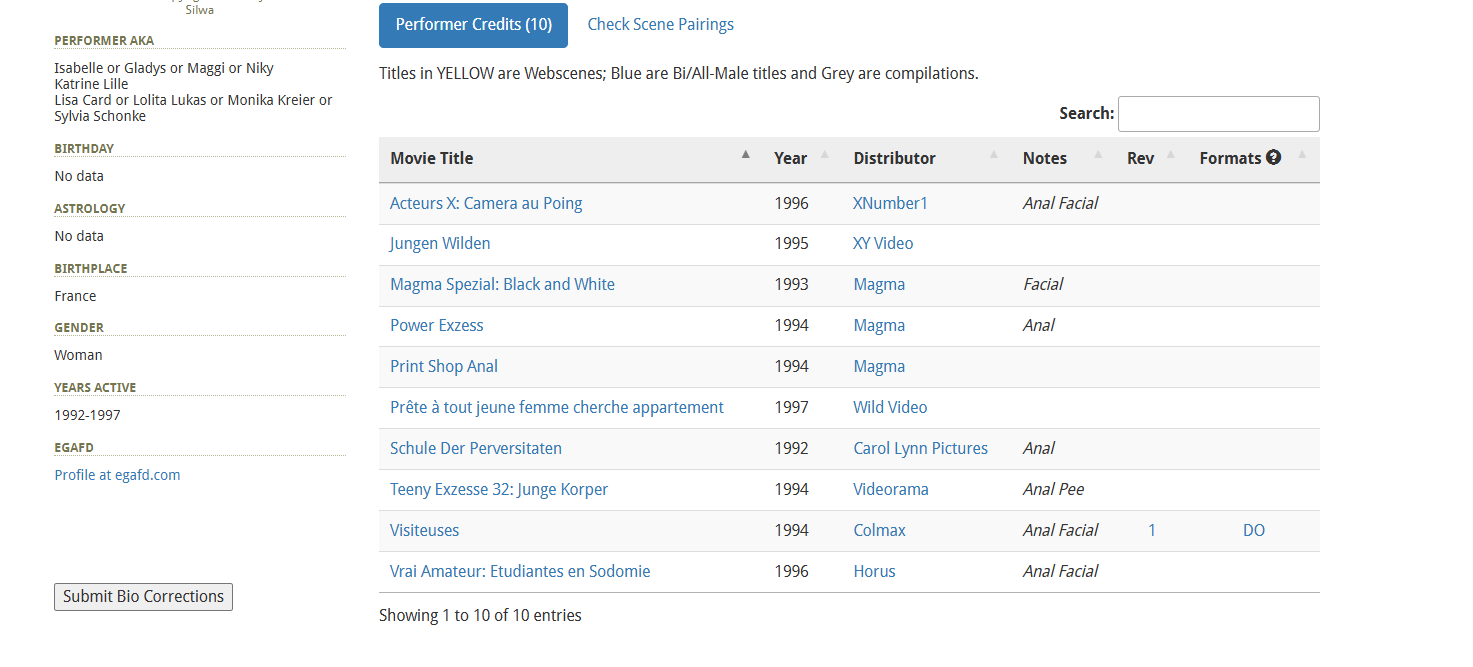The height and width of the screenshot is (667, 1473).
Task: Open Jungen Wilden movie title link
Action: (440, 244)
